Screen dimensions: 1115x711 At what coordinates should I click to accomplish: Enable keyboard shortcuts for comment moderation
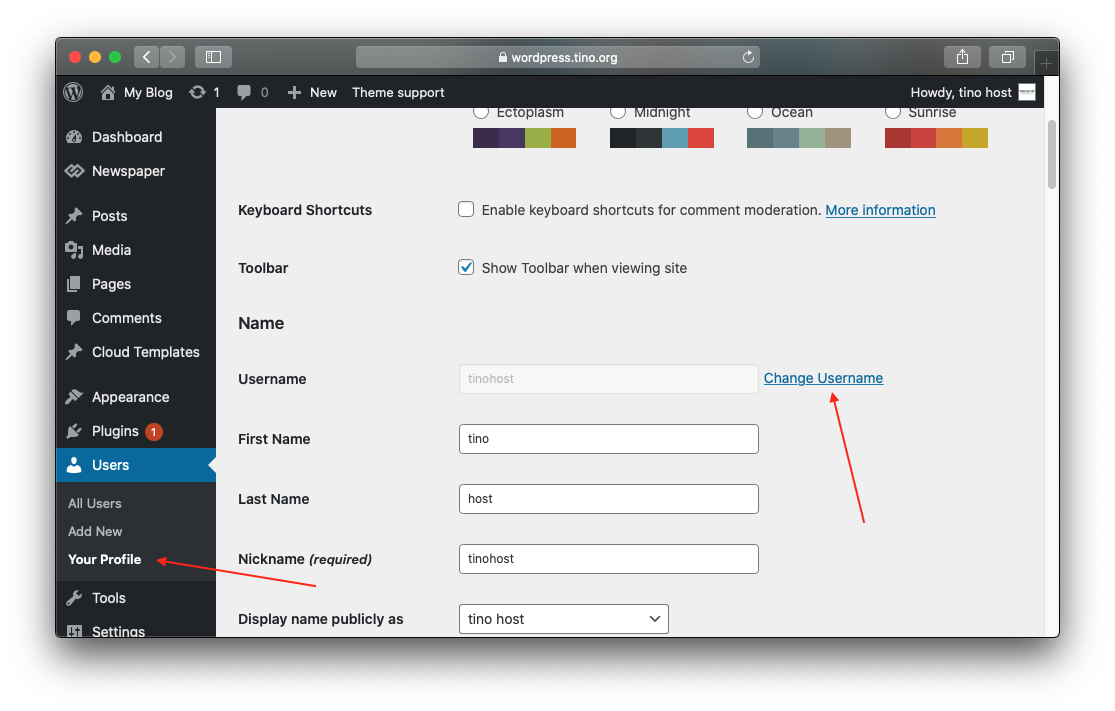pos(466,209)
